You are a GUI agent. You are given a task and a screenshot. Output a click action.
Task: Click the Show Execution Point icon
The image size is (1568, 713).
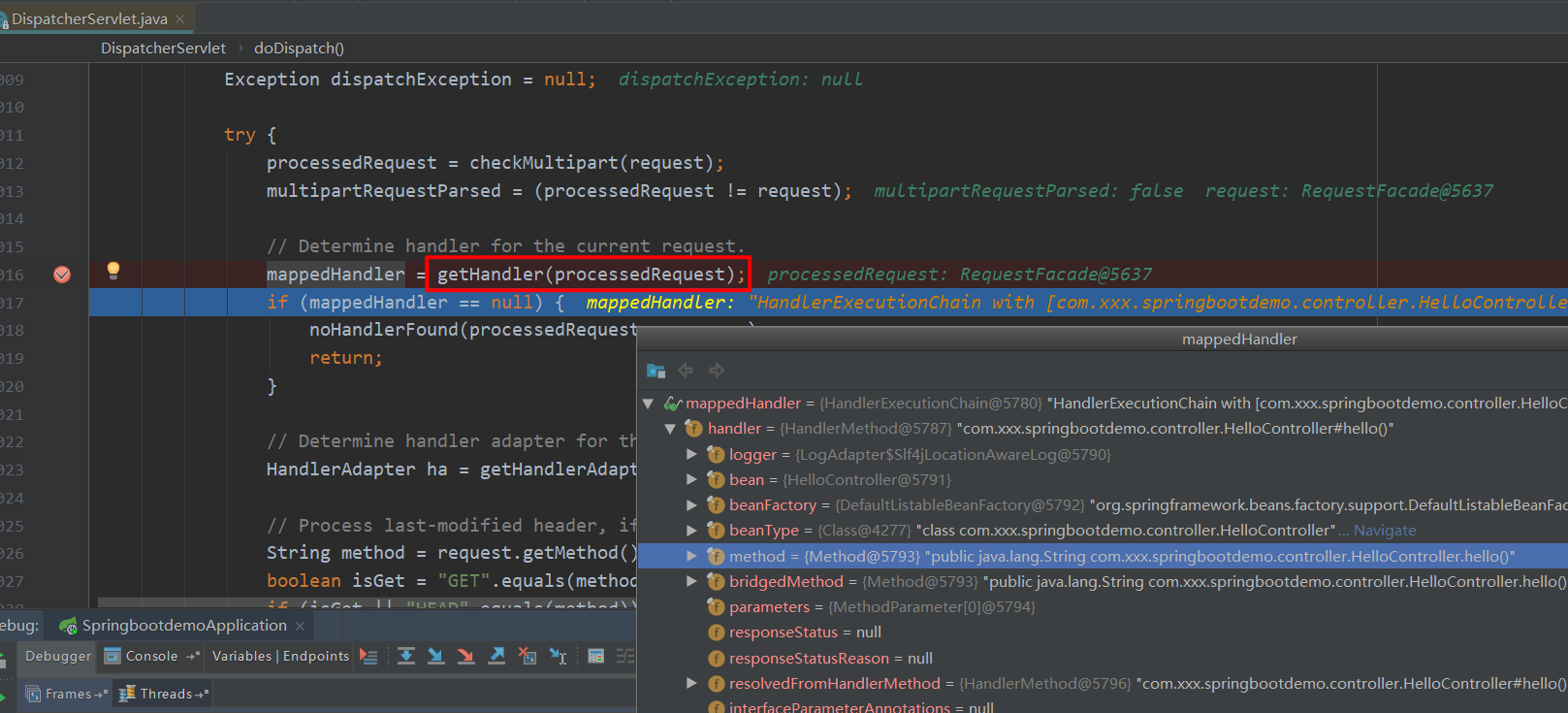pyautogui.click(x=368, y=657)
